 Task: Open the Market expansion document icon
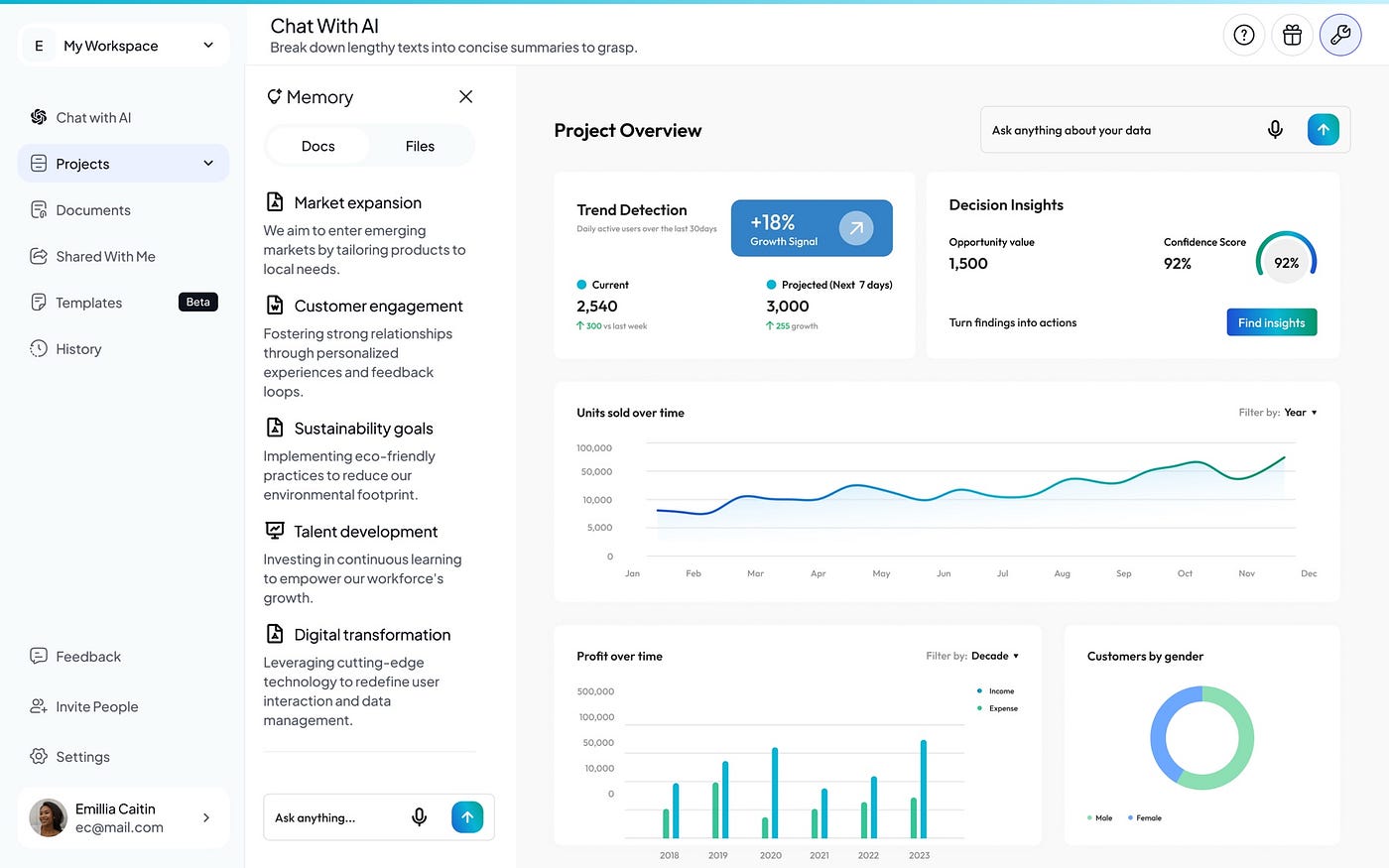(x=275, y=202)
